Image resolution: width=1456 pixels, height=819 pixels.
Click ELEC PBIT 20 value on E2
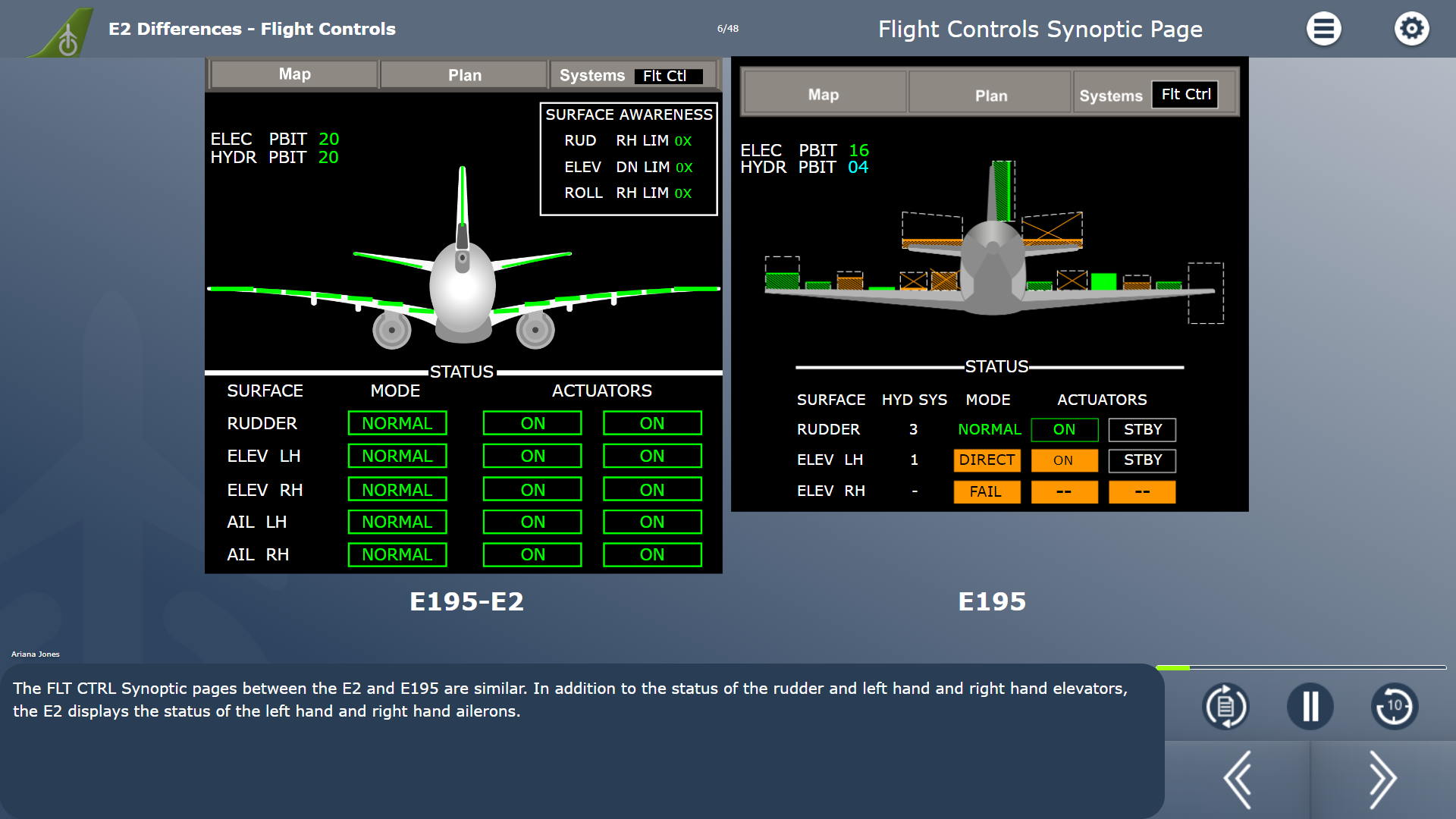point(328,139)
